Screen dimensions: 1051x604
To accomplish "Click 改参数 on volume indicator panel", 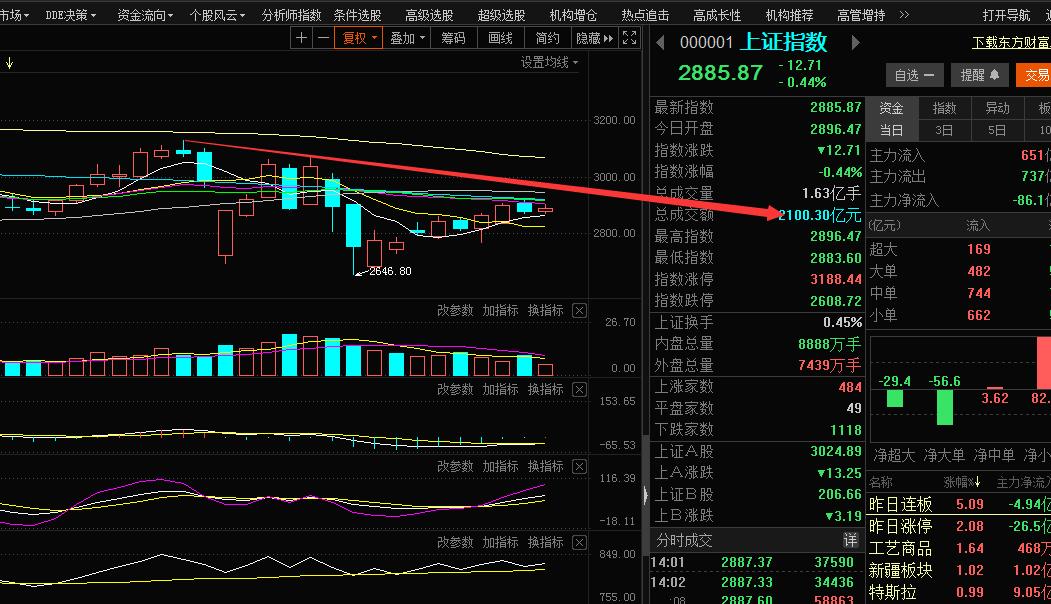I will coord(455,310).
